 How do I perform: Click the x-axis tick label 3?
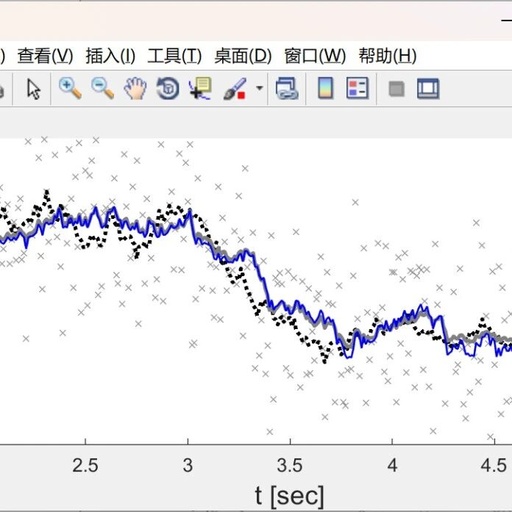(188, 466)
